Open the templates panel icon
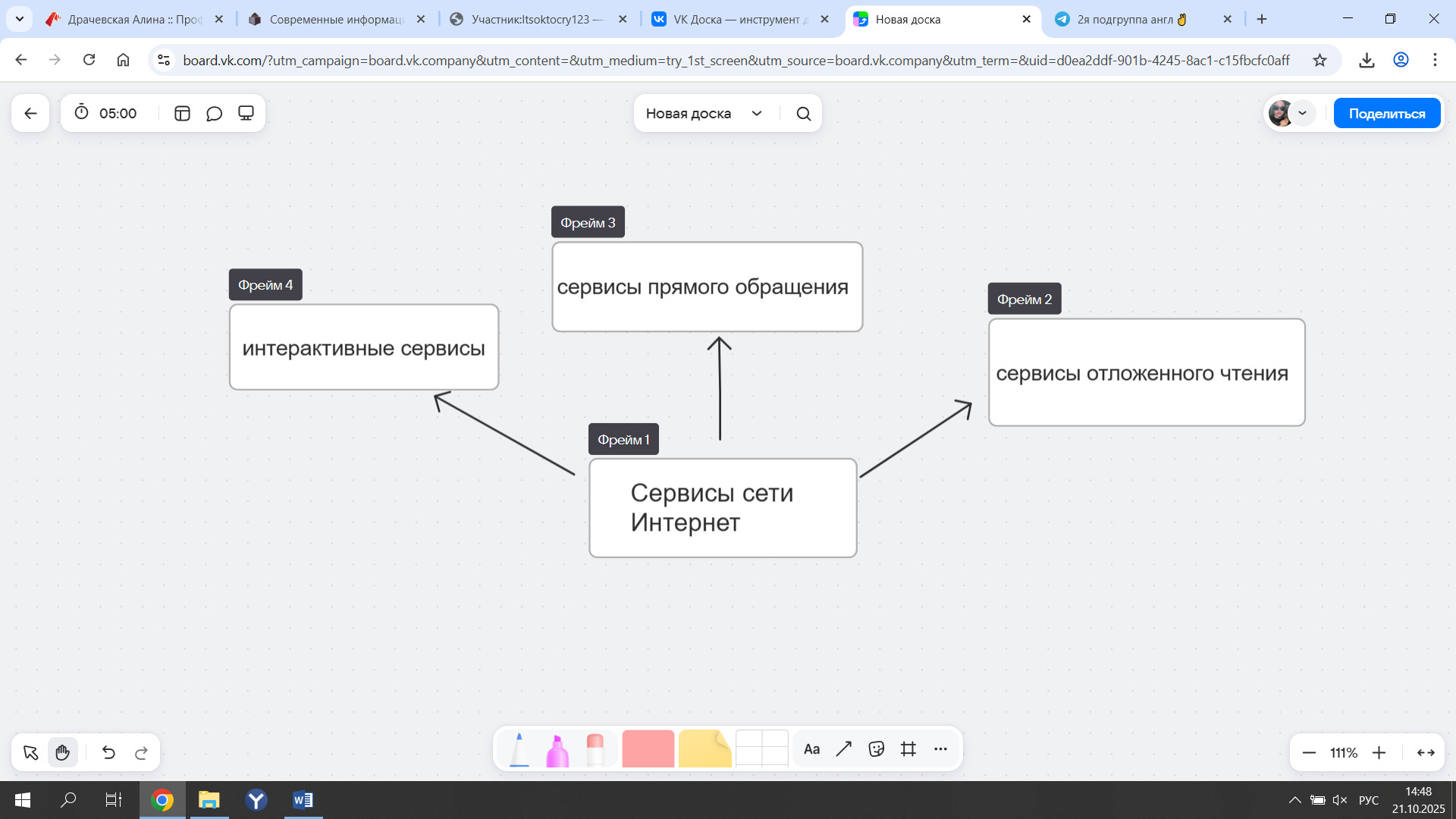Image resolution: width=1456 pixels, height=819 pixels. pos(182,114)
